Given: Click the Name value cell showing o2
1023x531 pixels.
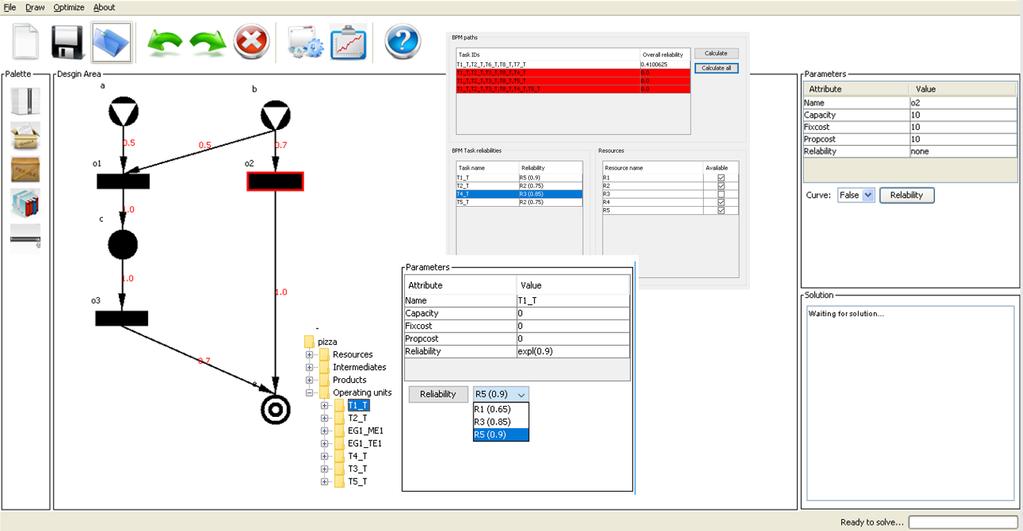Looking at the screenshot, I should [x=963, y=103].
